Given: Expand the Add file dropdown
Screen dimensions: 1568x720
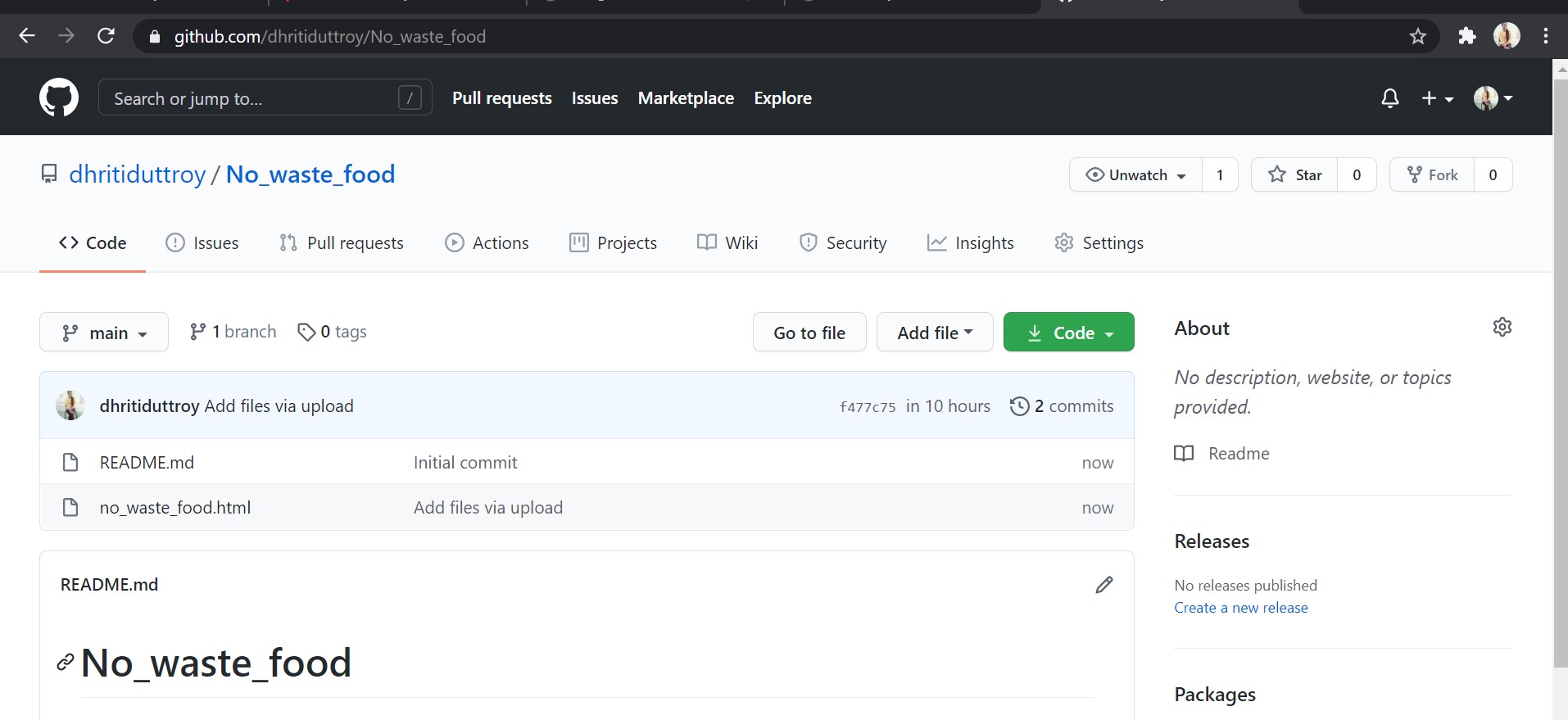Looking at the screenshot, I should tap(935, 332).
